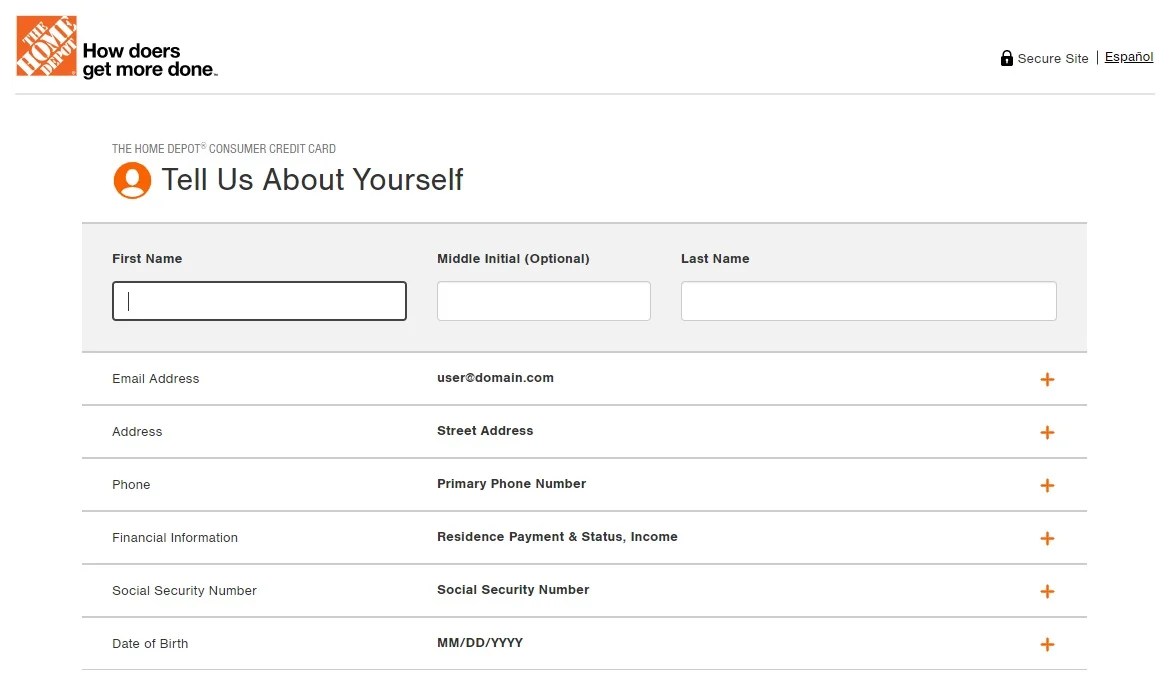This screenshot has width=1176, height=686.
Task: Click 'Consumer Credit Card' subtitle text
Action: pos(272,148)
